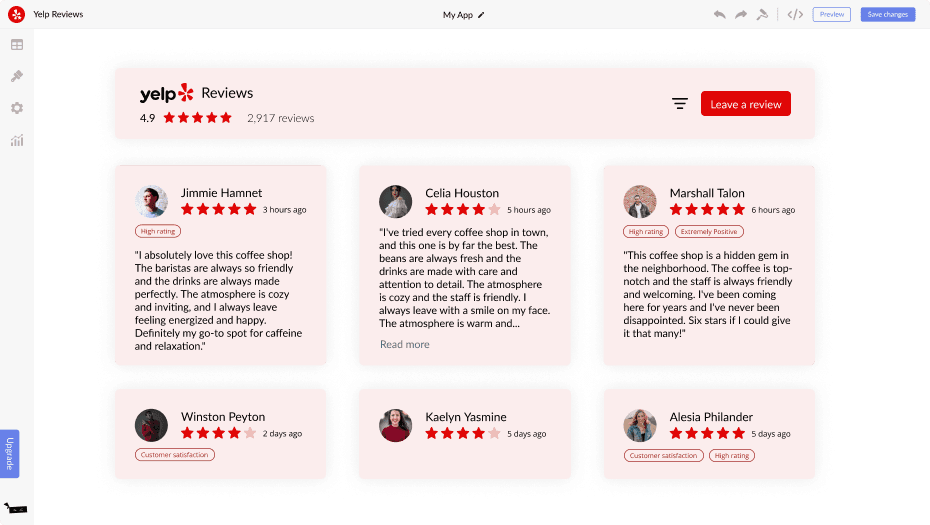Select the Customer satisfaction tag on Winston Peyton's review
The image size is (930, 525).
(175, 455)
